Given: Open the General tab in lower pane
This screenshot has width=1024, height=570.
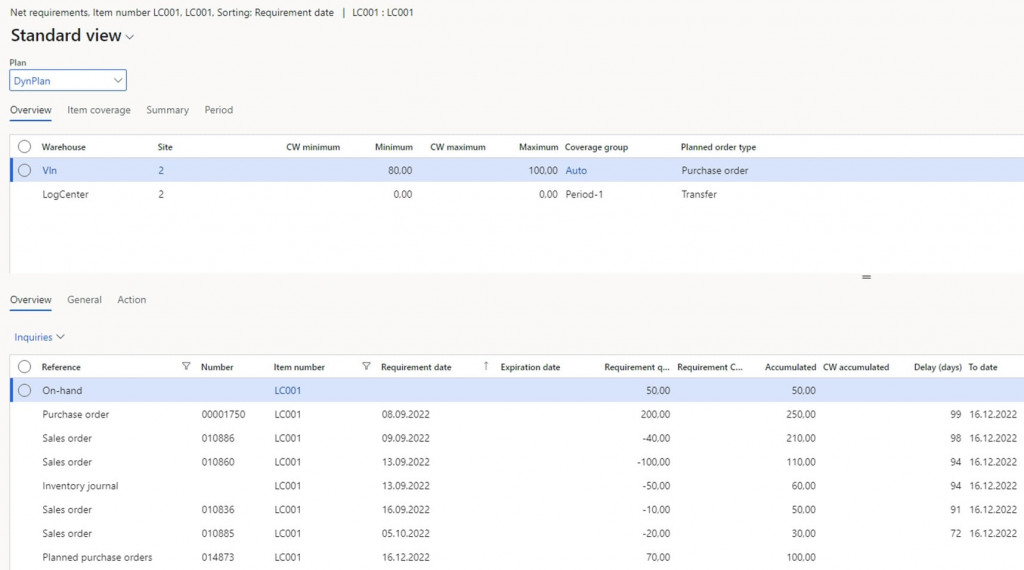Looking at the screenshot, I should [84, 300].
